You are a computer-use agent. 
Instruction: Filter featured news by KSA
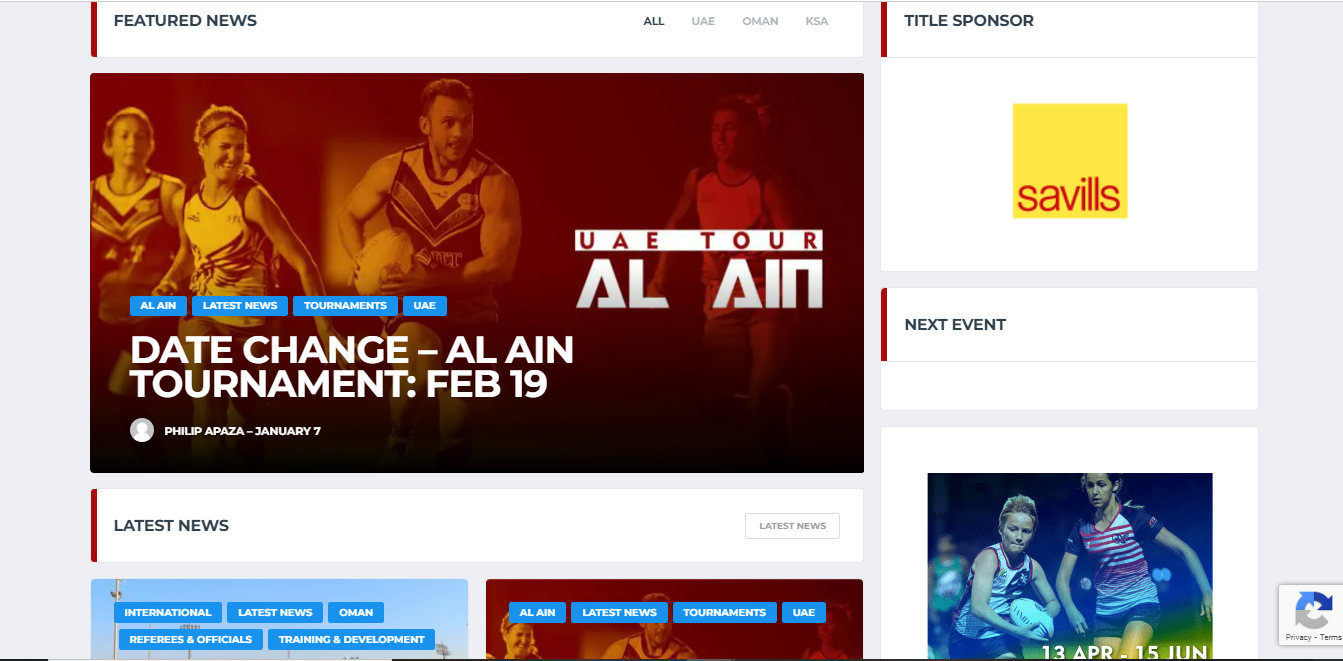tap(817, 21)
